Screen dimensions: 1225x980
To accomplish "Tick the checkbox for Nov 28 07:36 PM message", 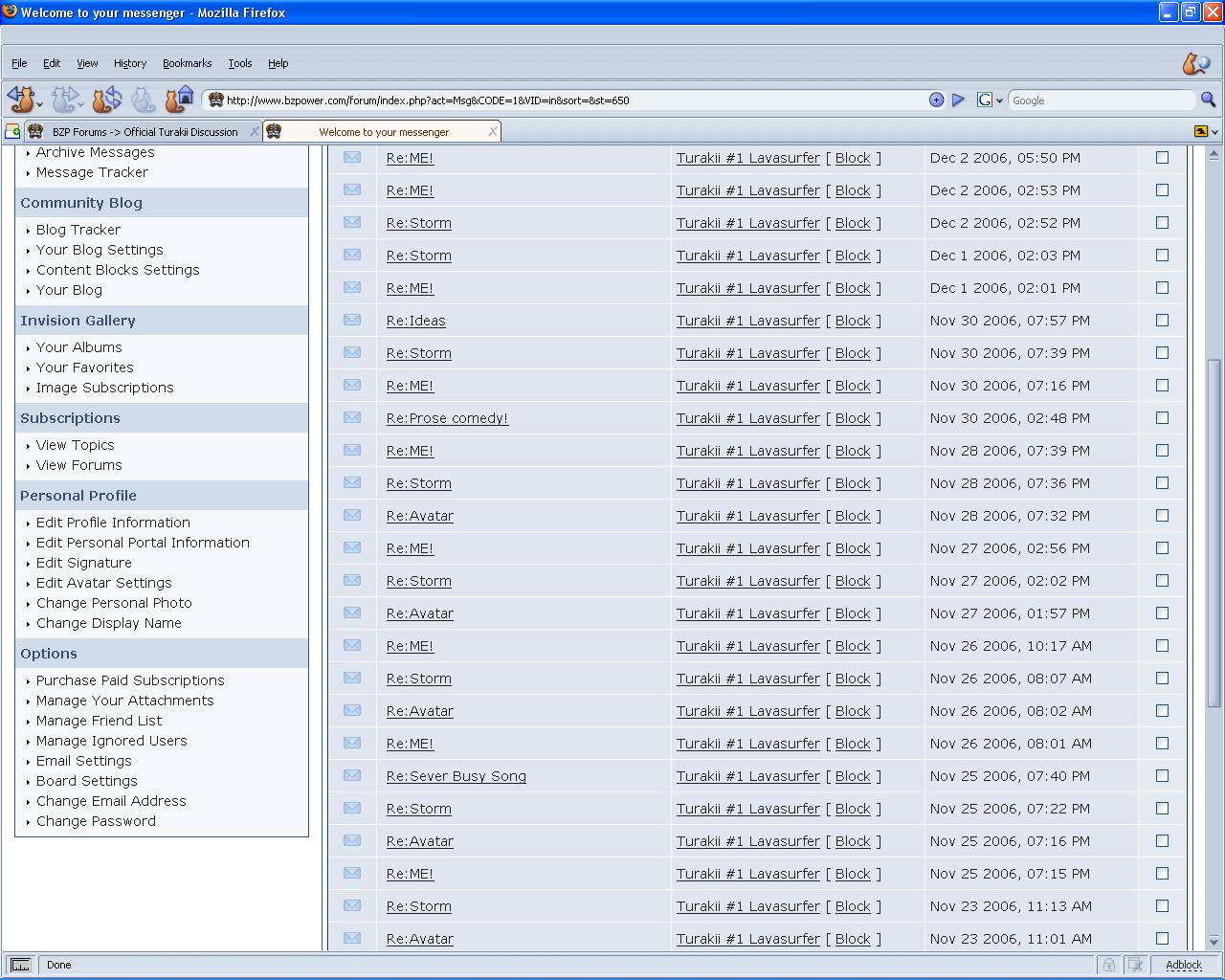I will coord(1163,483).
